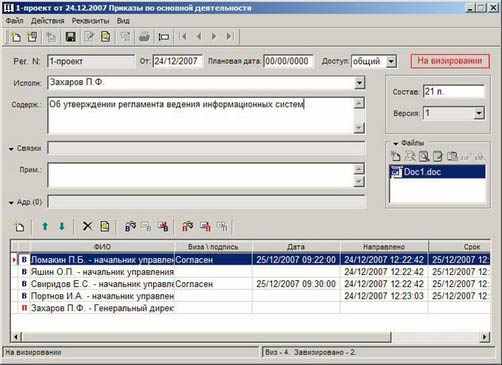Image resolution: width=502 pixels, height=365 pixels.
Task: Click the Состав field showing 21 л.
Action: click(453, 91)
